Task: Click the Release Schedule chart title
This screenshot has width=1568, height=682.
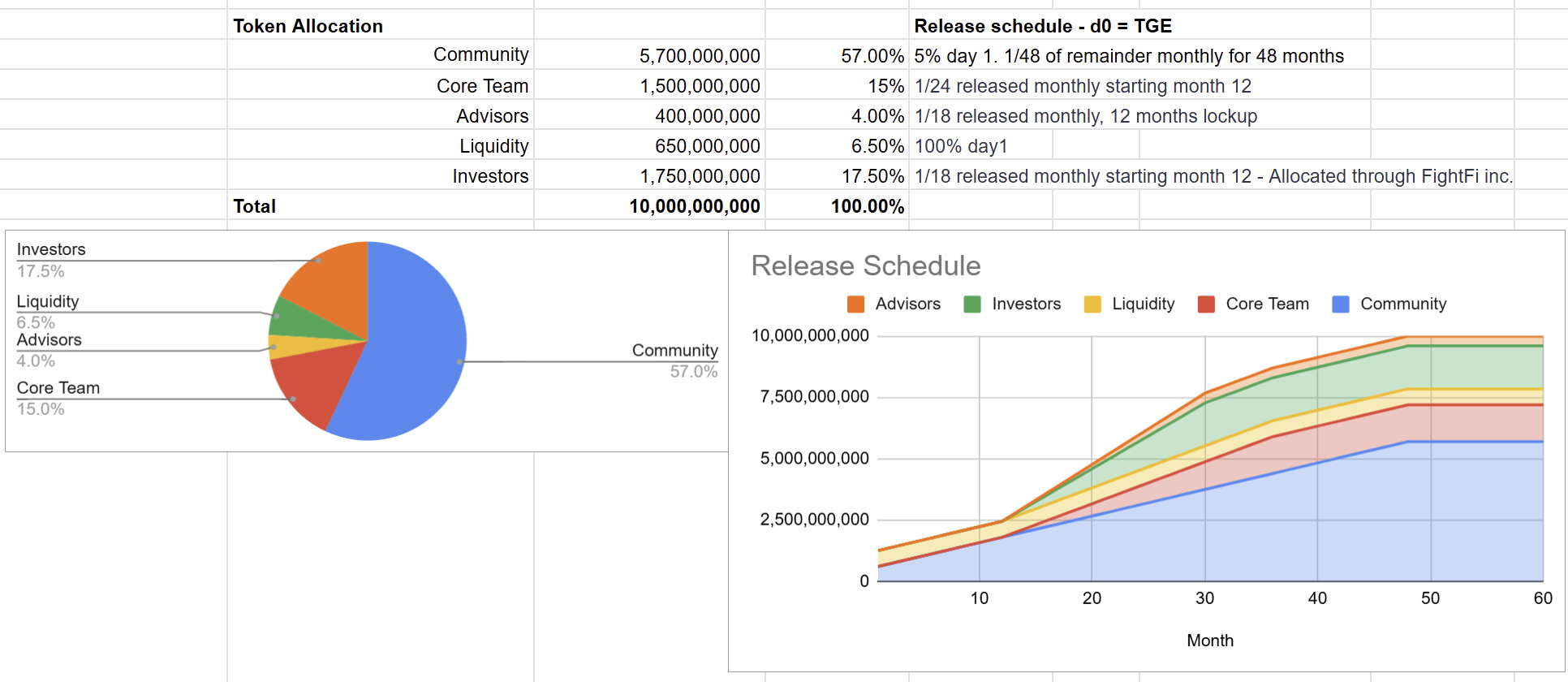Action: coord(865,265)
